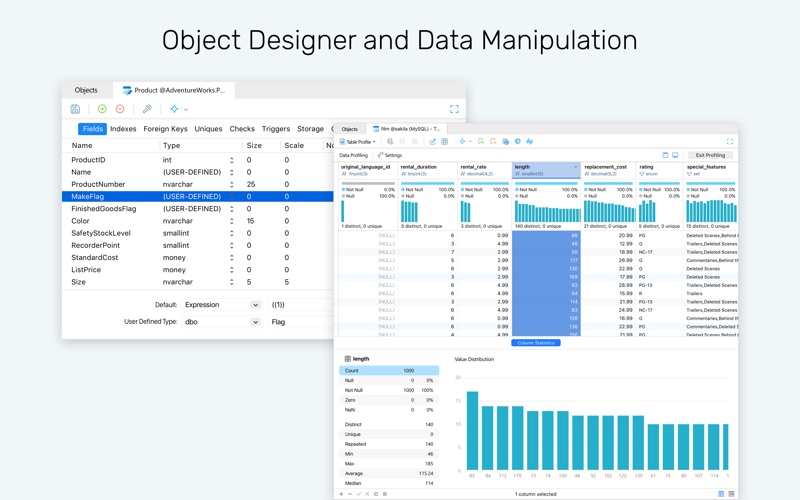Open the type stepper for ProductID row
The height and width of the screenshot is (500, 800).
[232, 160]
